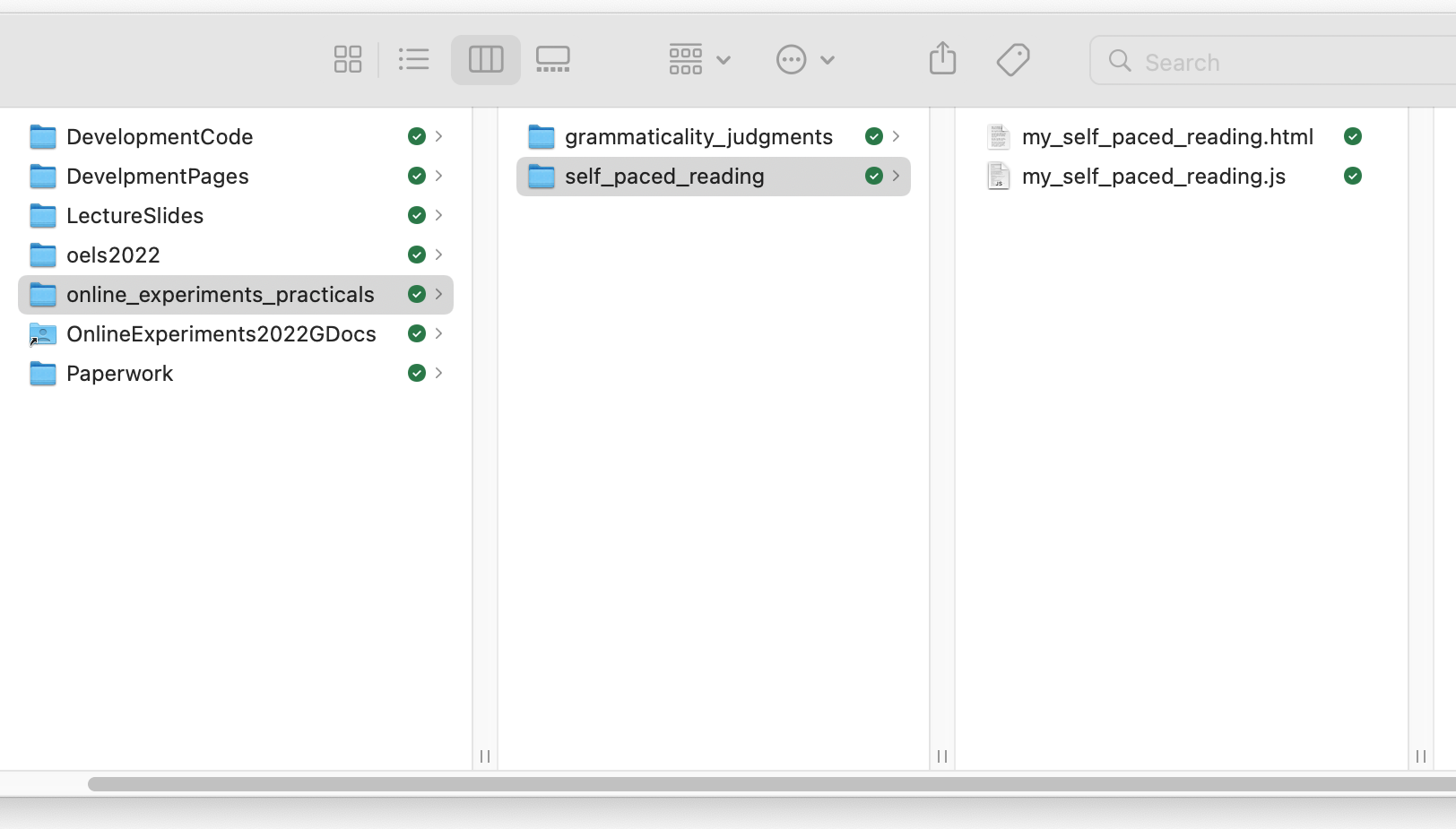
Task: Expand DevelopmentCode via its chevron
Action: pyautogui.click(x=438, y=136)
